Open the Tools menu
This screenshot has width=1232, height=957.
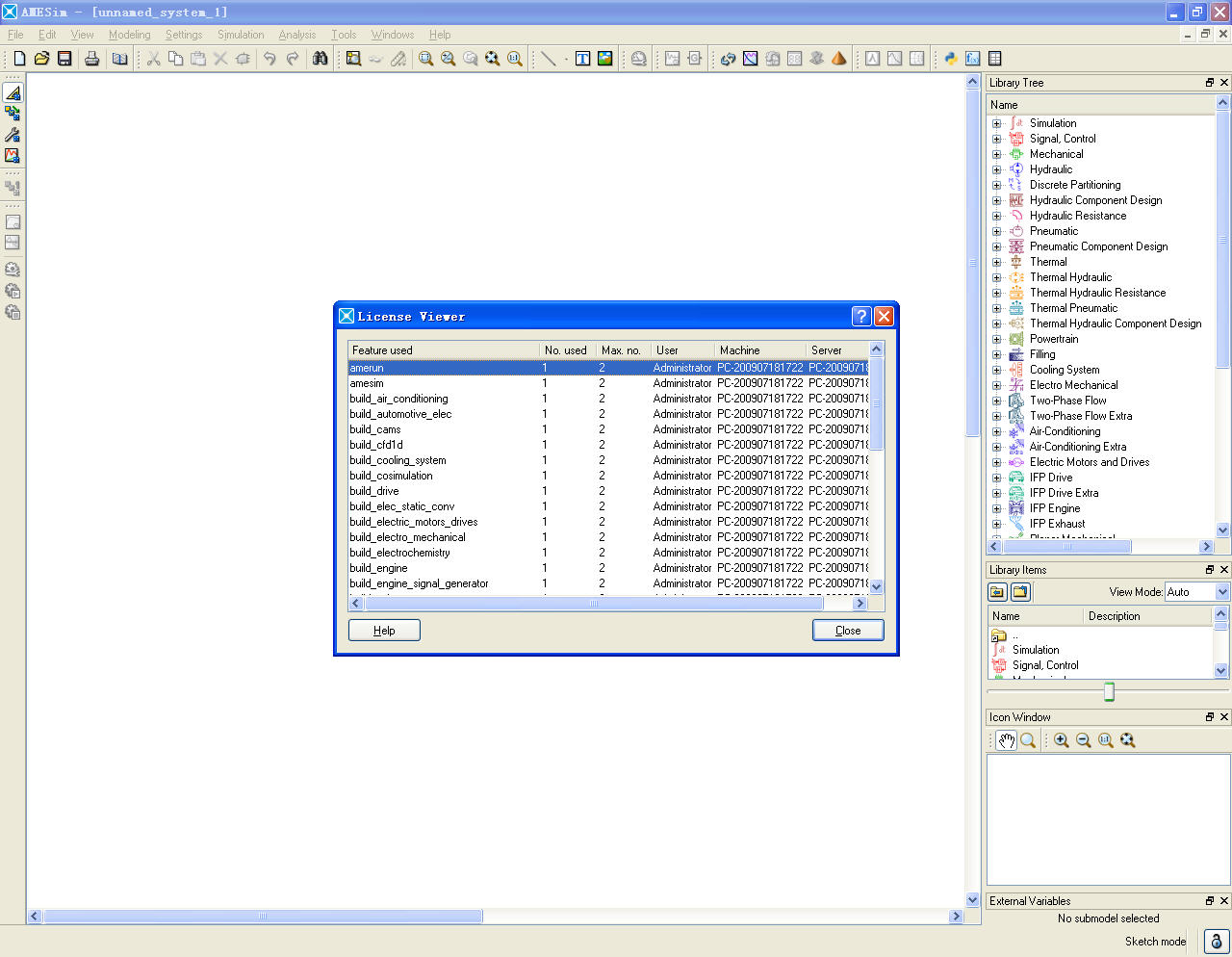coord(344,35)
